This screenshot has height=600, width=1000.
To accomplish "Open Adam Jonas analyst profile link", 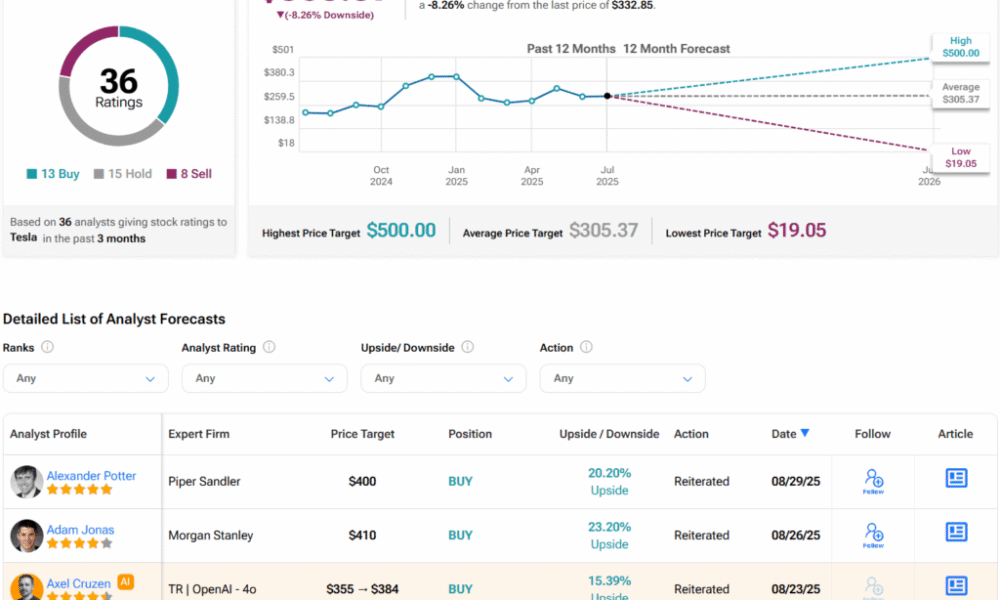I will [80, 530].
